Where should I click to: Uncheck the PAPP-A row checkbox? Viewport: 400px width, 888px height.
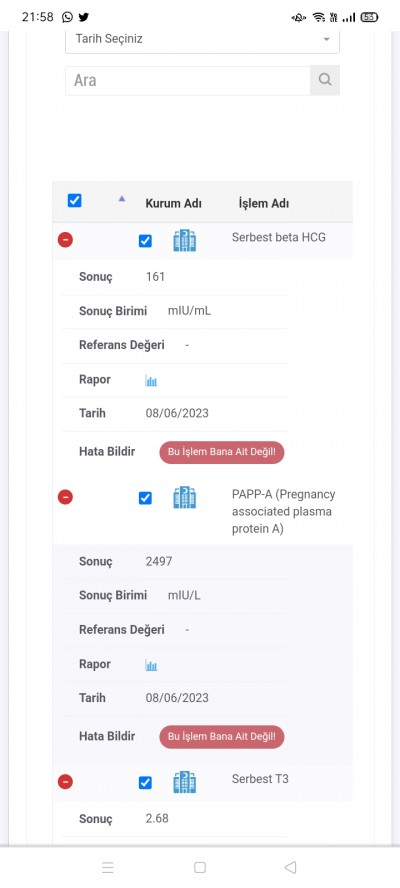point(145,498)
